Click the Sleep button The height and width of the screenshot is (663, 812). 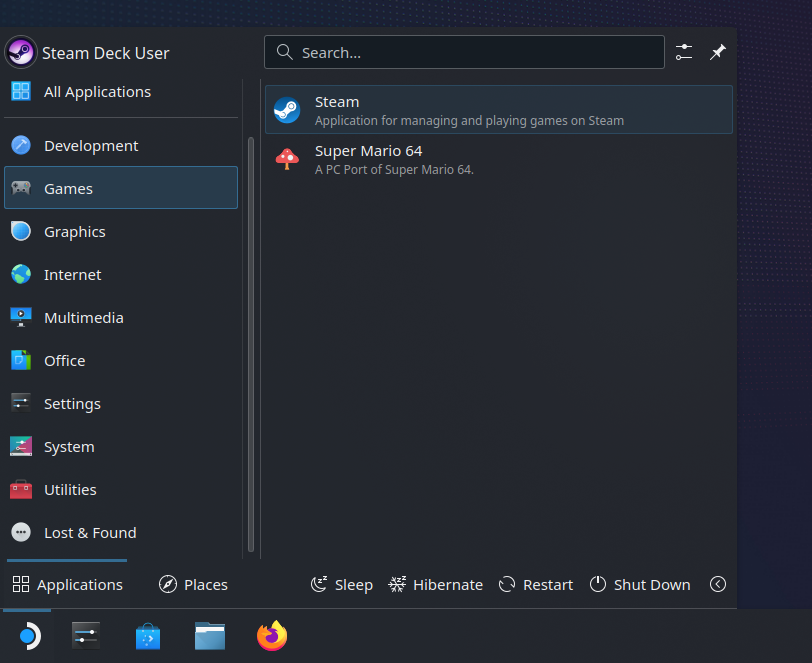pos(341,584)
